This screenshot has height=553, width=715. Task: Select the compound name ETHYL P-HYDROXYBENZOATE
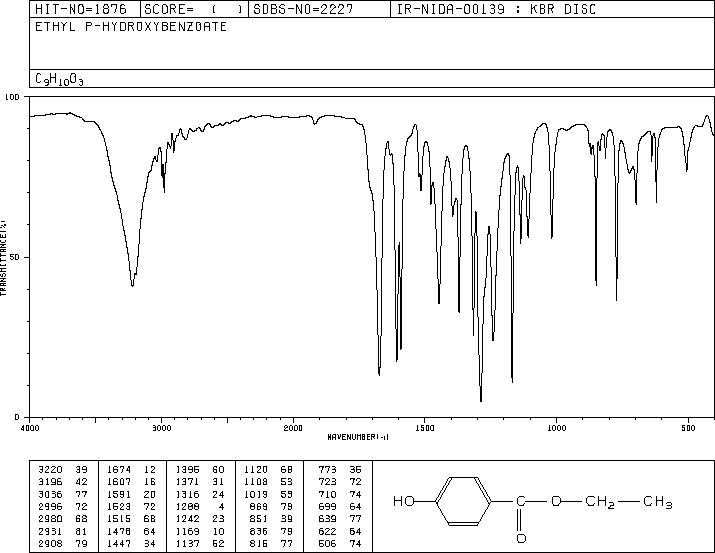point(131,27)
